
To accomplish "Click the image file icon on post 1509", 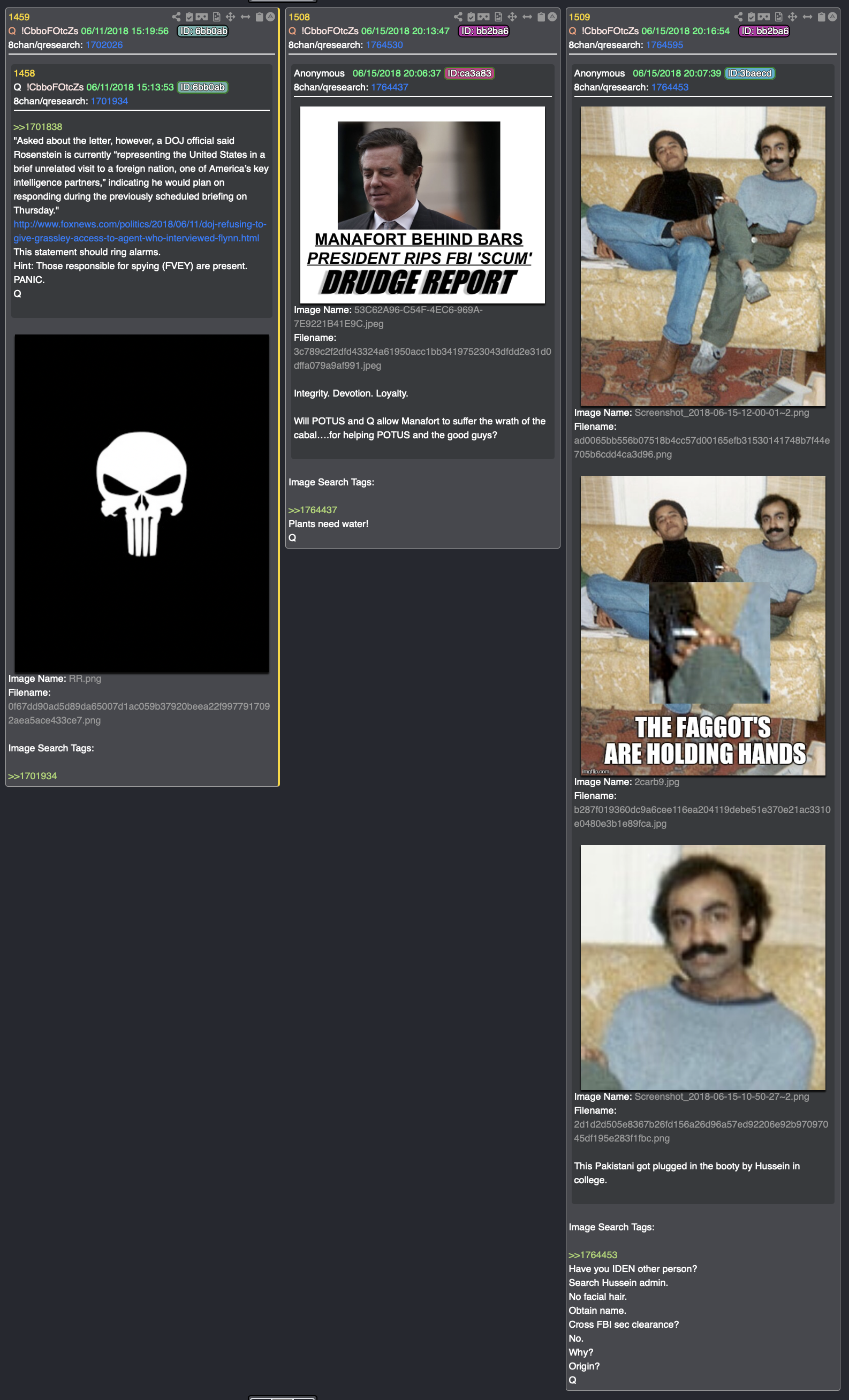I will 778,17.
